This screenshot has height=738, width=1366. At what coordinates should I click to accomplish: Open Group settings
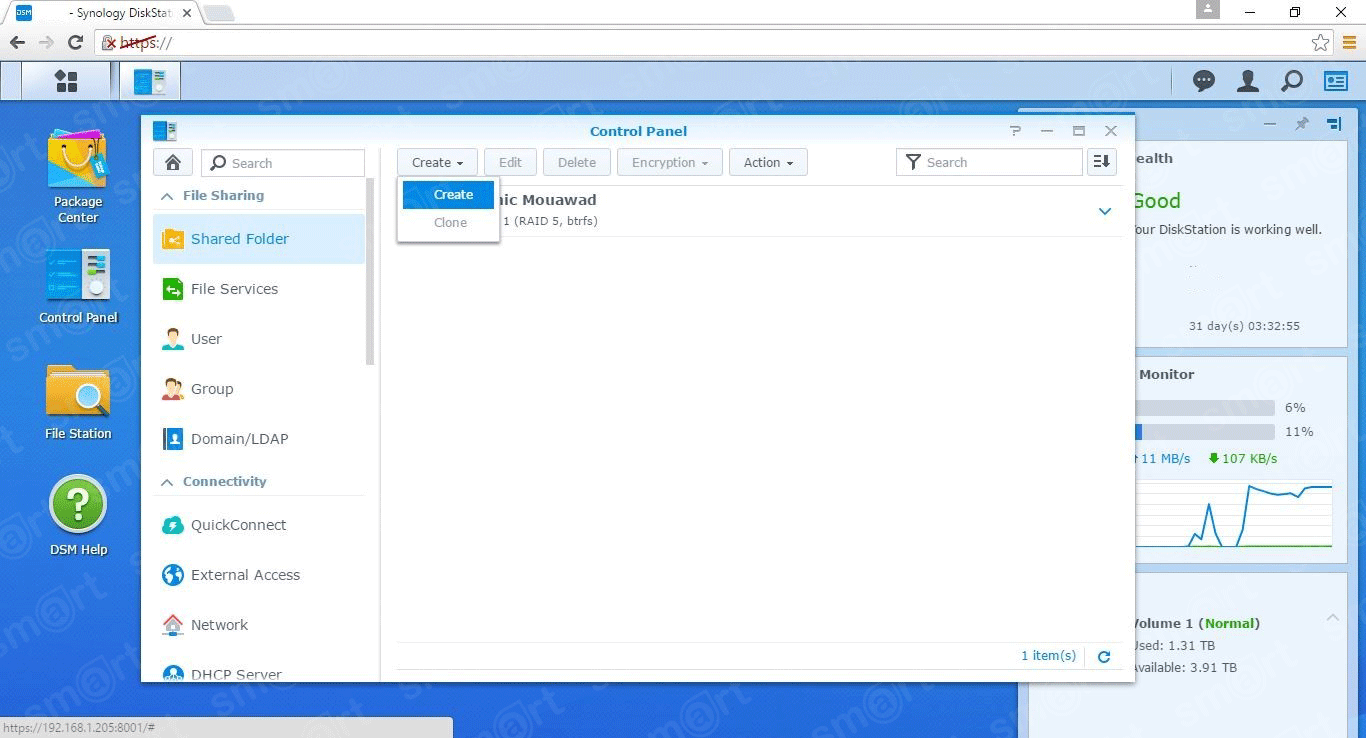[x=259, y=389]
